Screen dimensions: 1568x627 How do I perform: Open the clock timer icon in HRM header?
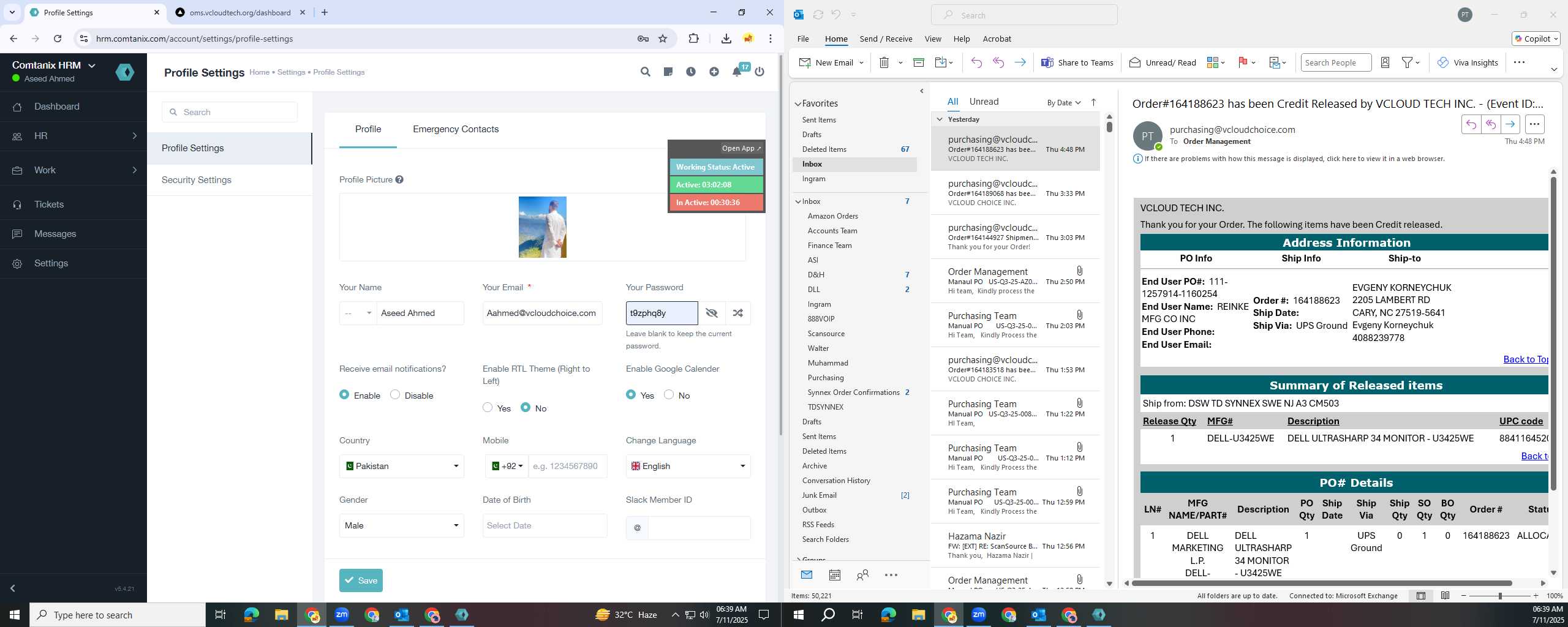(691, 72)
